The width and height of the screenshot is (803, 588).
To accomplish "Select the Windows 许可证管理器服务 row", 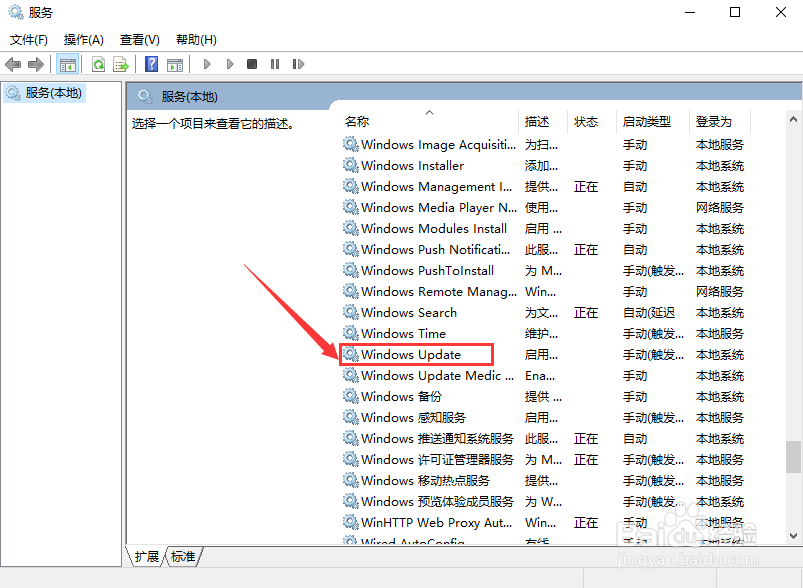I will tap(543, 459).
